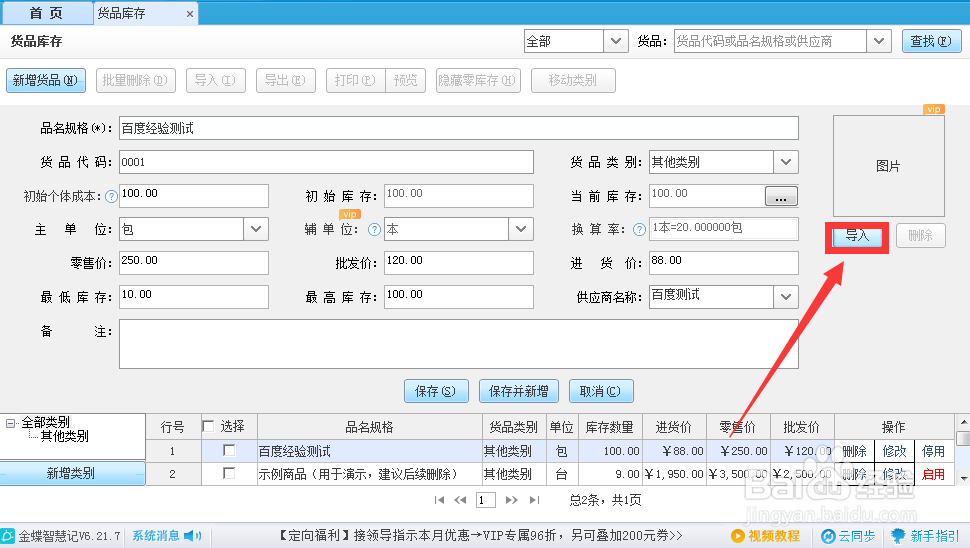Open the 供应商名称 dropdown
This screenshot has width=970, height=548.
tap(786, 297)
